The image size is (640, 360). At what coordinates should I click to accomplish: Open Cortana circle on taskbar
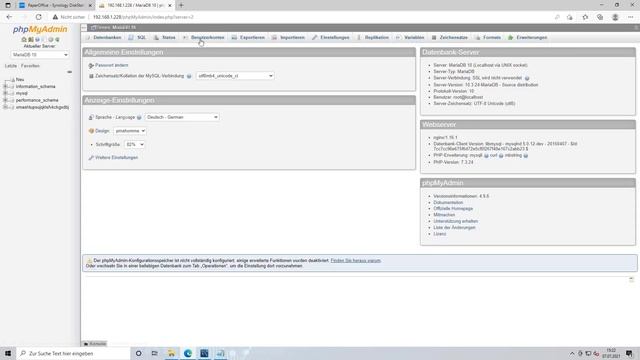tap(139, 353)
